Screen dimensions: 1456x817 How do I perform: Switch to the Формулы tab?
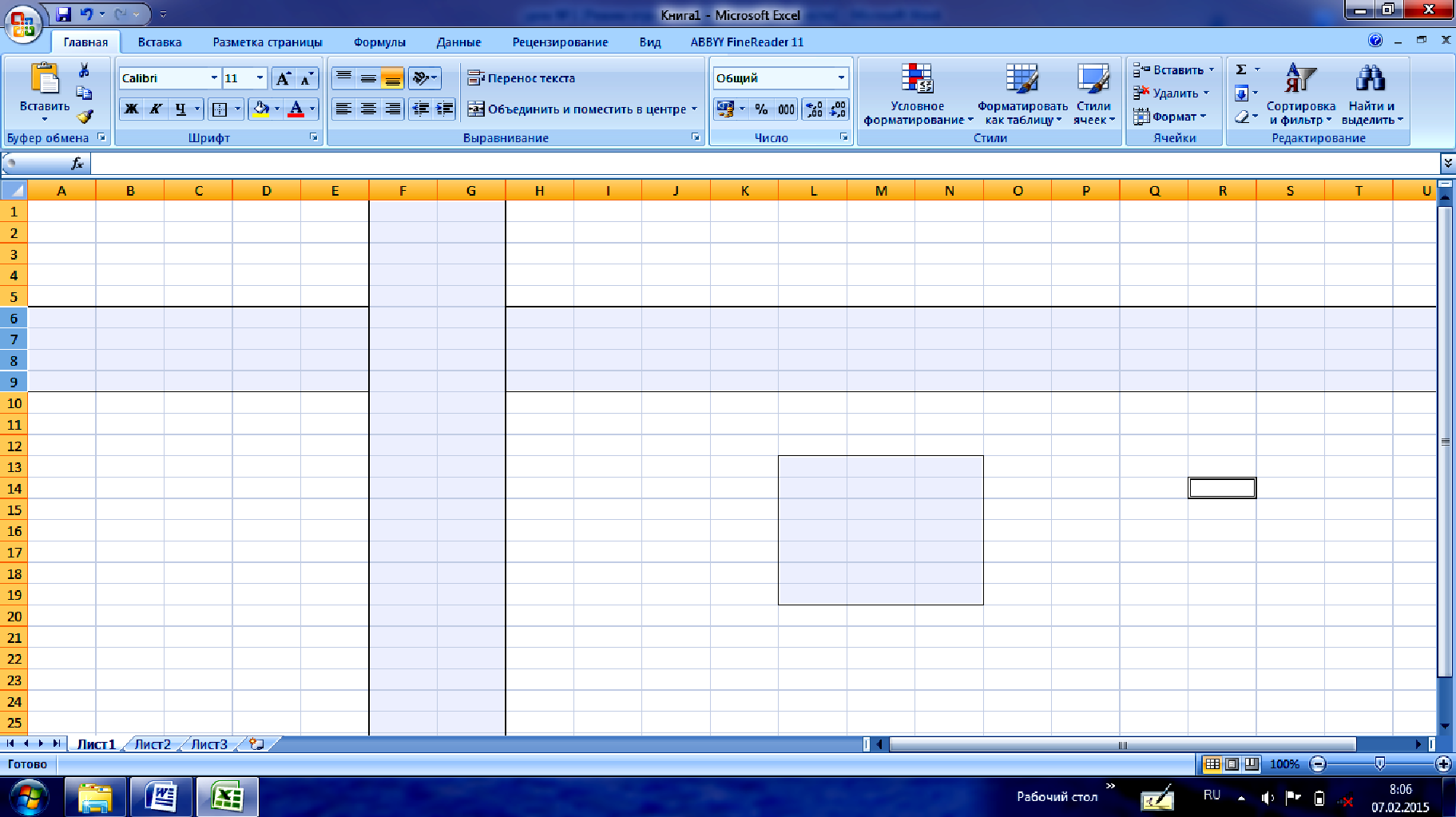click(379, 42)
